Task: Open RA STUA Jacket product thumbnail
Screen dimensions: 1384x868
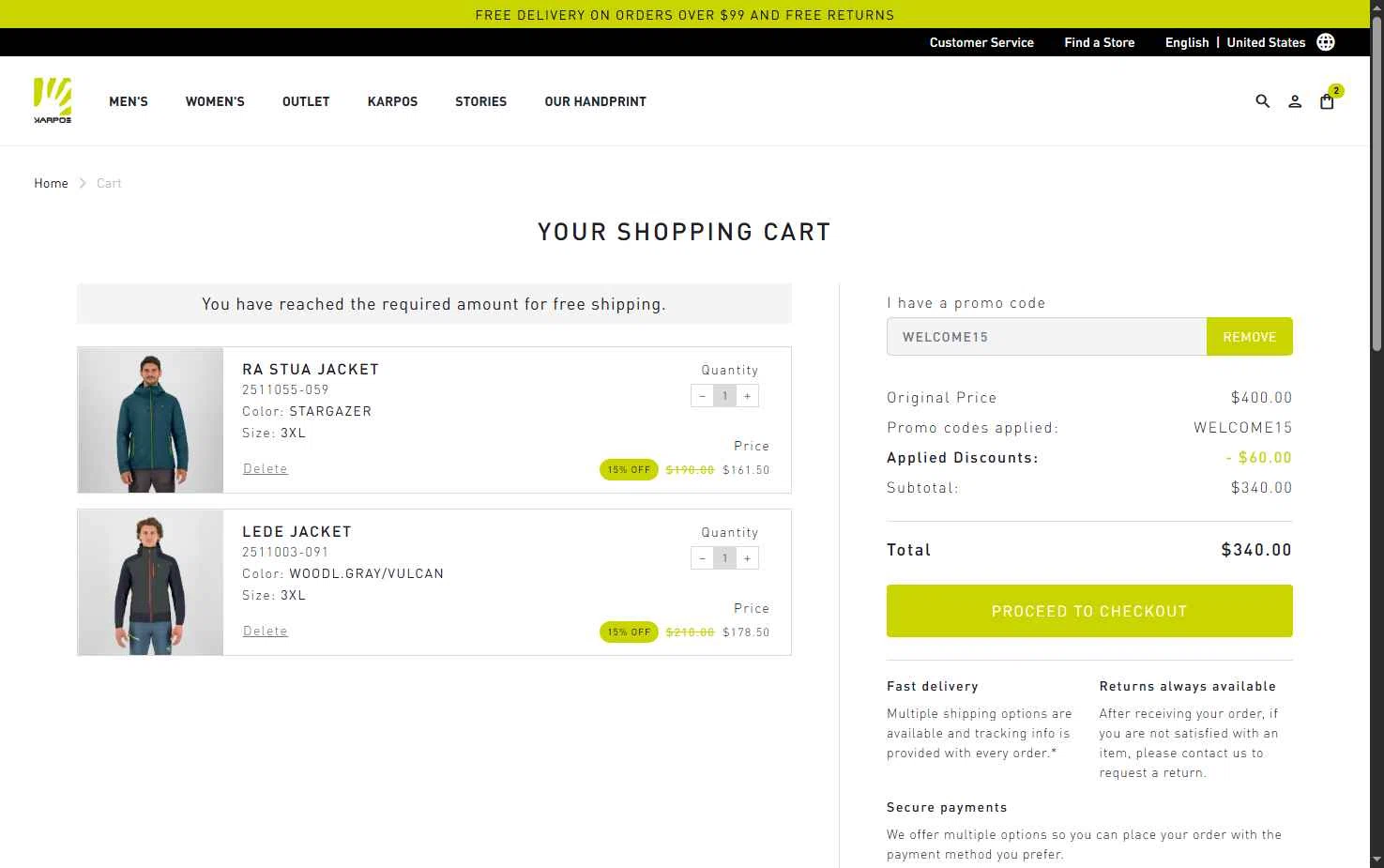Action: click(x=151, y=420)
